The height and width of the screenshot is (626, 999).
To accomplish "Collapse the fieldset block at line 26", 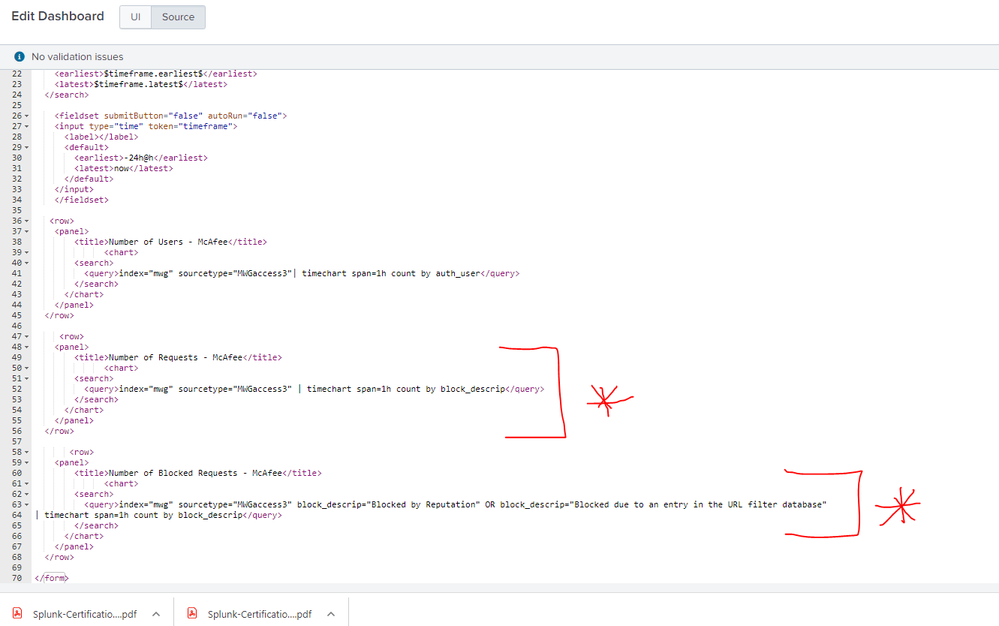I will (x=27, y=116).
